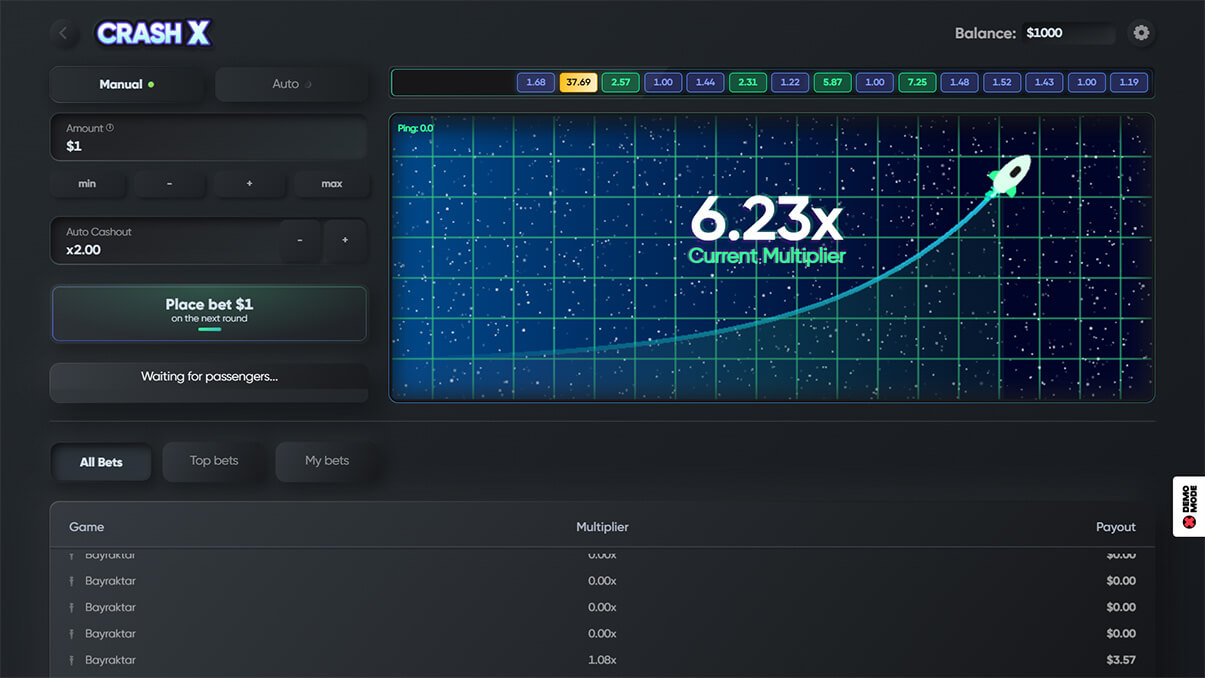Switch to Auto betting mode
This screenshot has width=1205, height=678.
pos(292,84)
